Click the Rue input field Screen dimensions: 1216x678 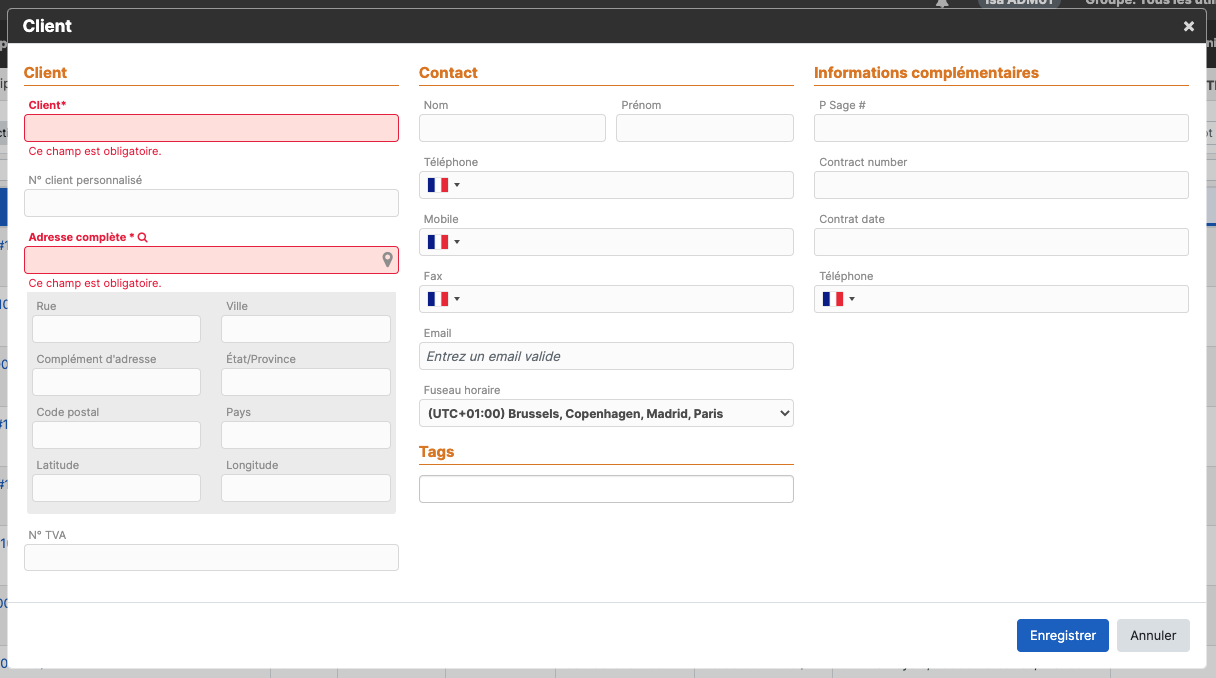[x=116, y=329]
